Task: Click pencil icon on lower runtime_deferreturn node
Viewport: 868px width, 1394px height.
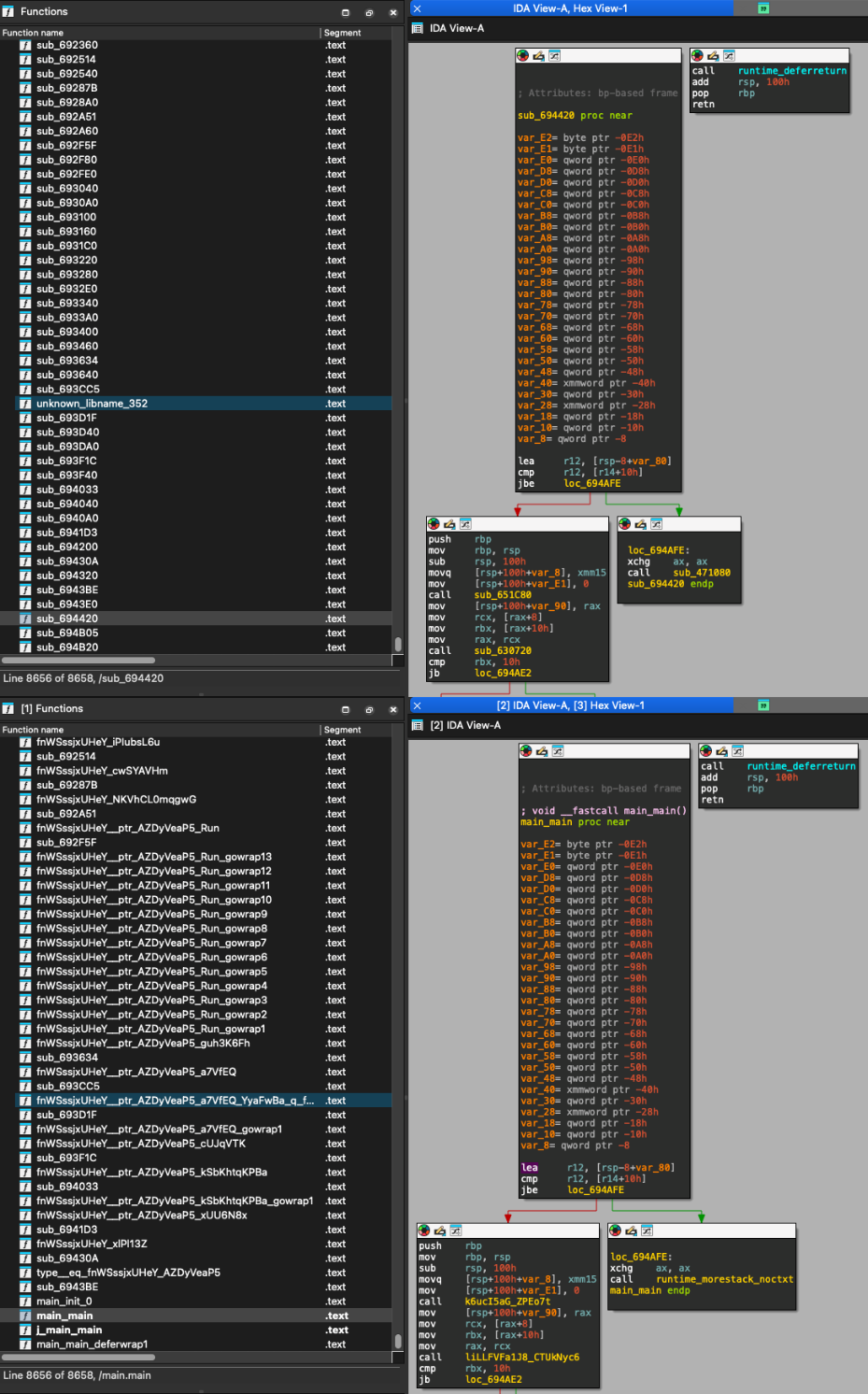Action: pos(721,751)
